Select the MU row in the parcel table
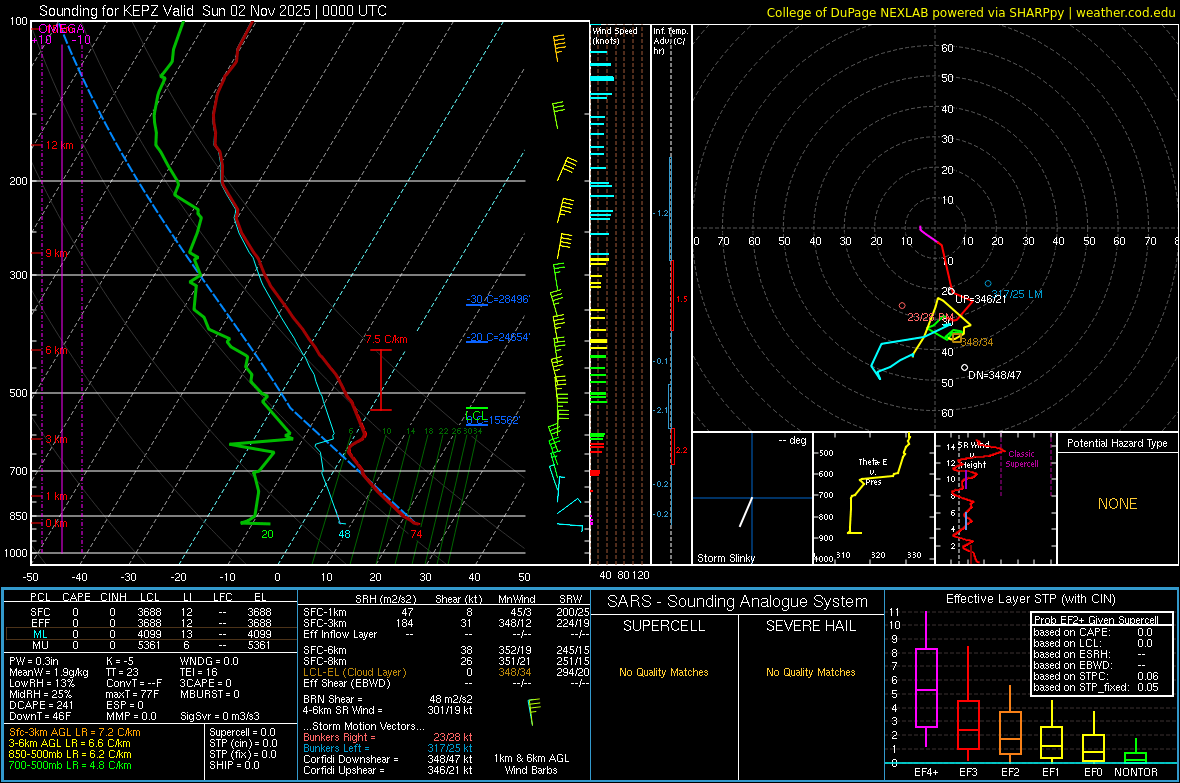Screen dimensions: 1180x783 (151, 645)
